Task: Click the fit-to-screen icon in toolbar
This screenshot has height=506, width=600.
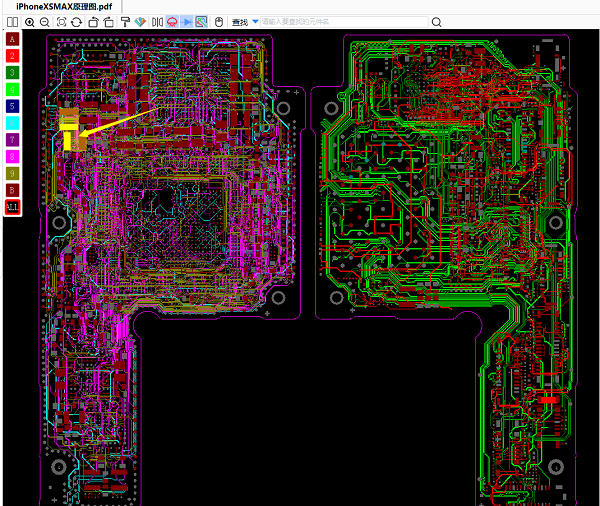Action: (x=61, y=21)
